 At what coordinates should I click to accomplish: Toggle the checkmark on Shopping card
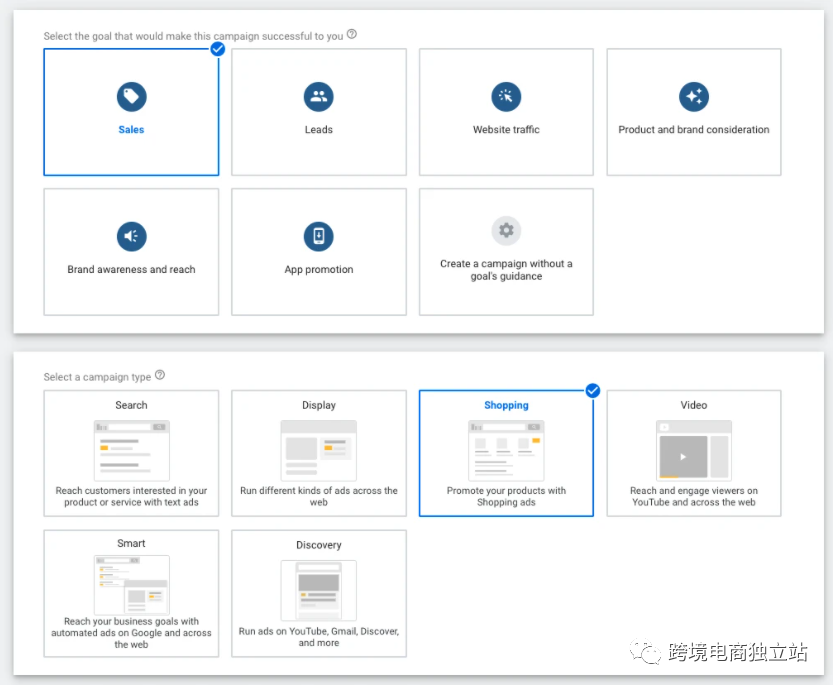[593, 391]
